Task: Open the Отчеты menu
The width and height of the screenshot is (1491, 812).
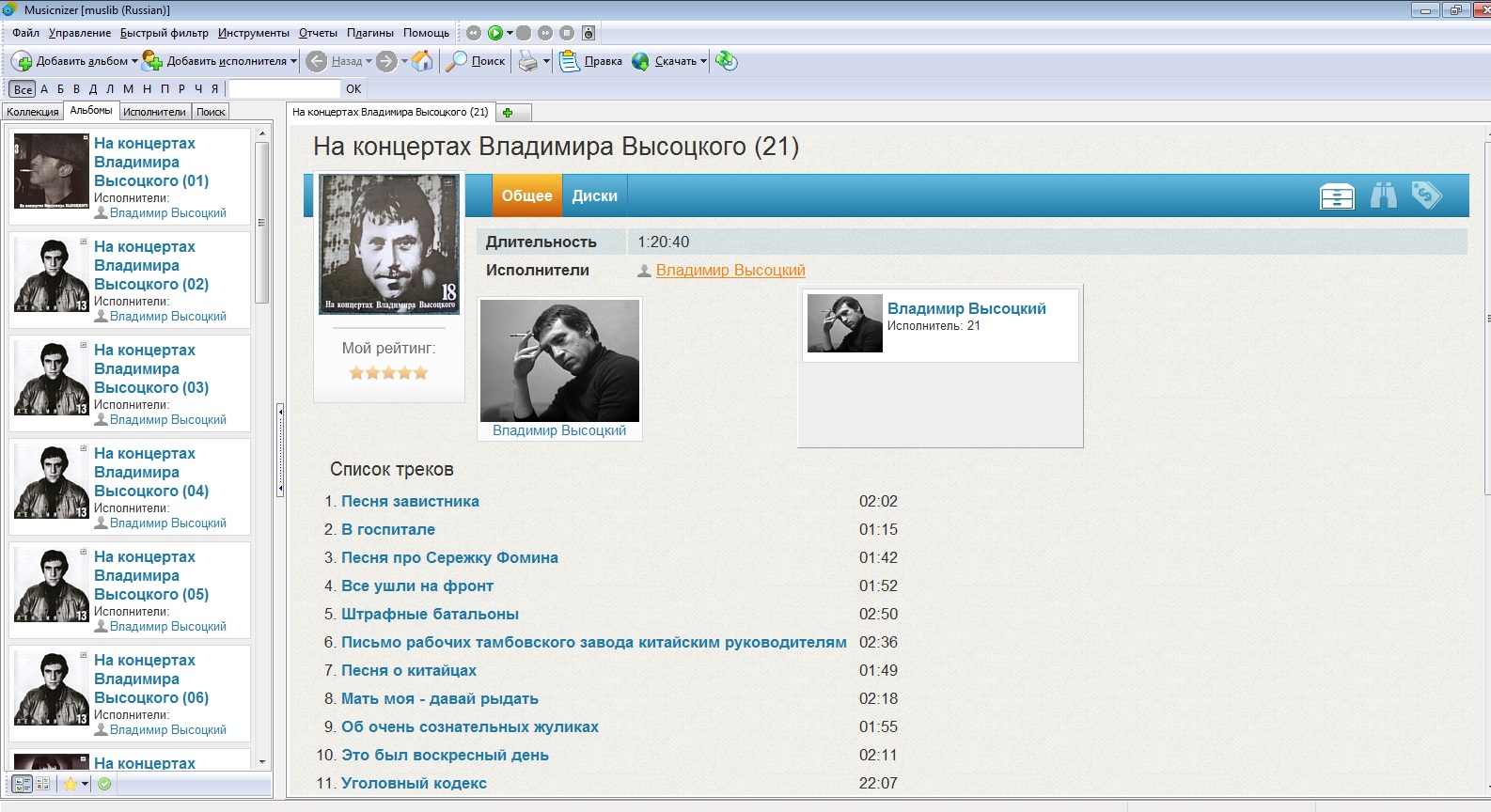Action: (x=318, y=33)
